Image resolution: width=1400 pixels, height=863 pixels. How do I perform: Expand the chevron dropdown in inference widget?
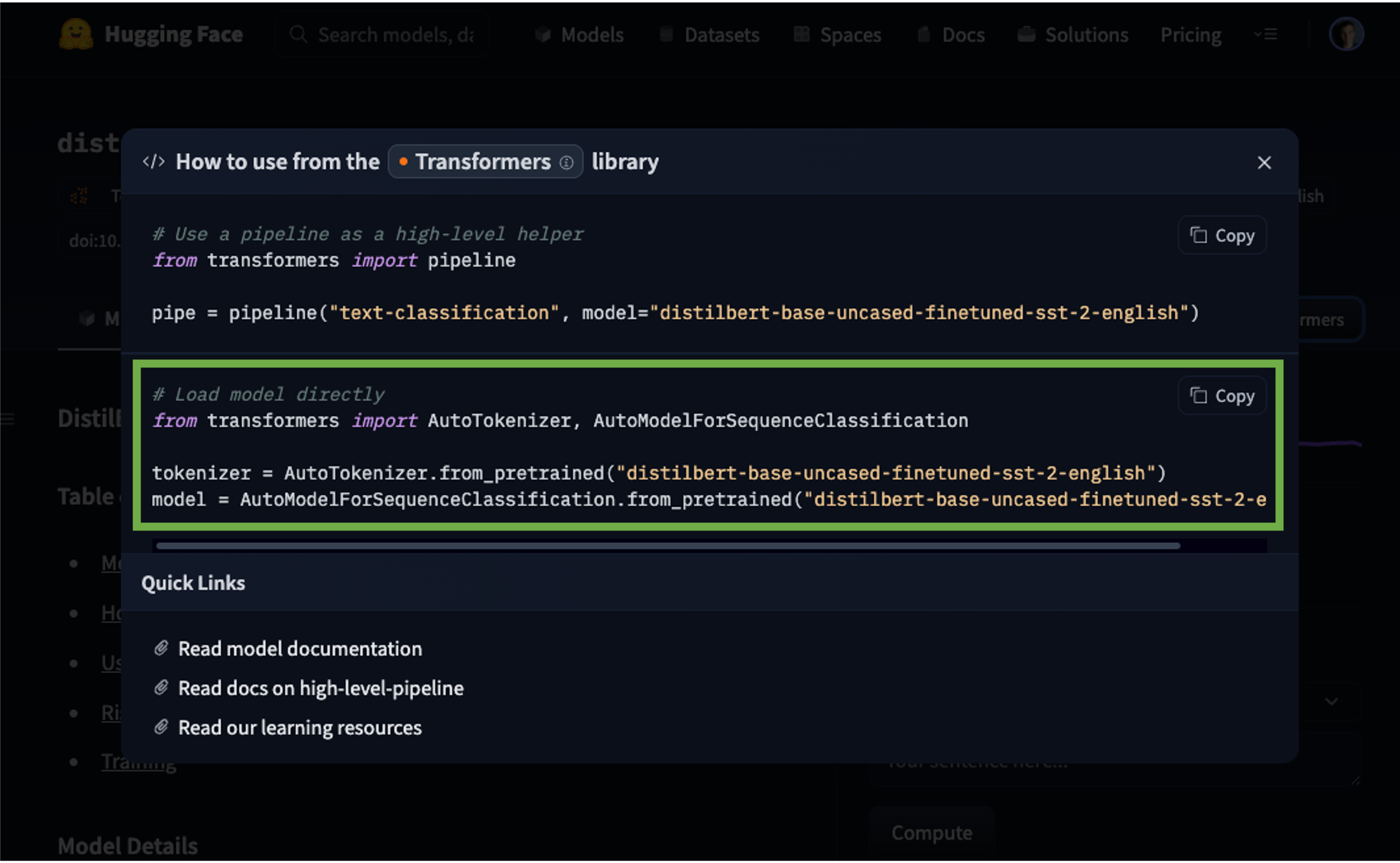tap(1331, 702)
